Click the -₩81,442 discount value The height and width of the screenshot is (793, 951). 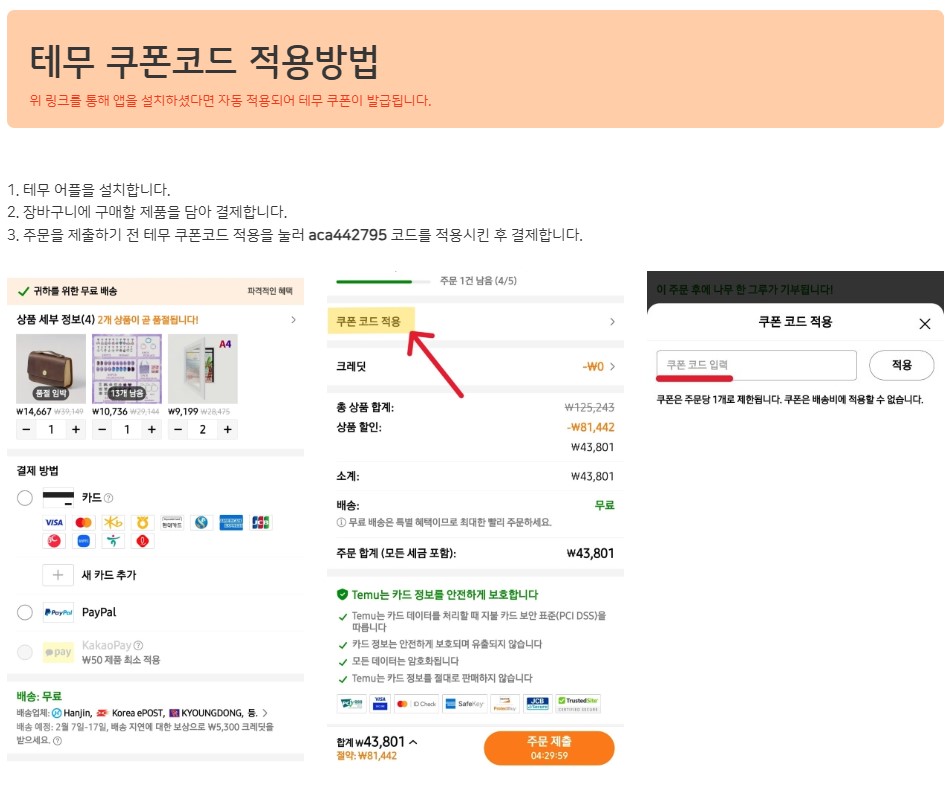click(591, 427)
